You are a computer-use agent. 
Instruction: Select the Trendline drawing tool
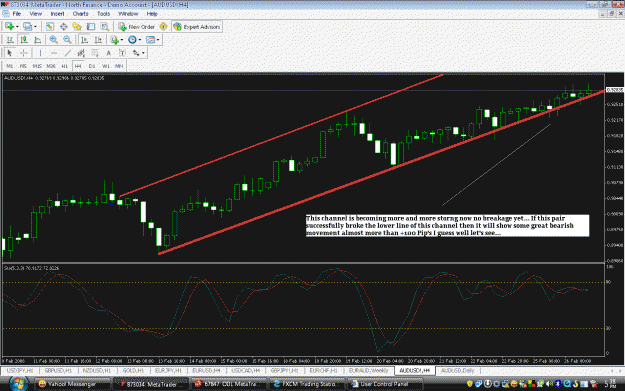coord(68,53)
